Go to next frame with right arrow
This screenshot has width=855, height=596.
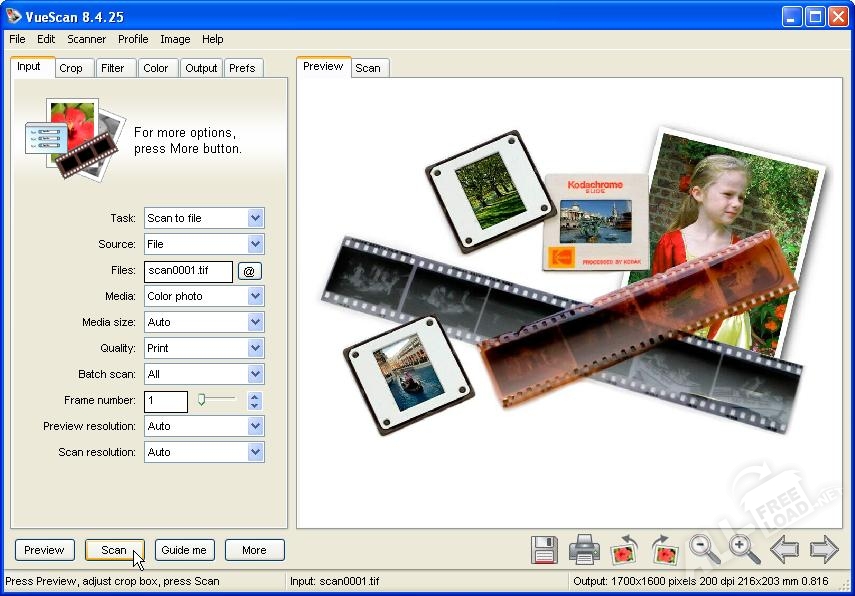[x=824, y=549]
